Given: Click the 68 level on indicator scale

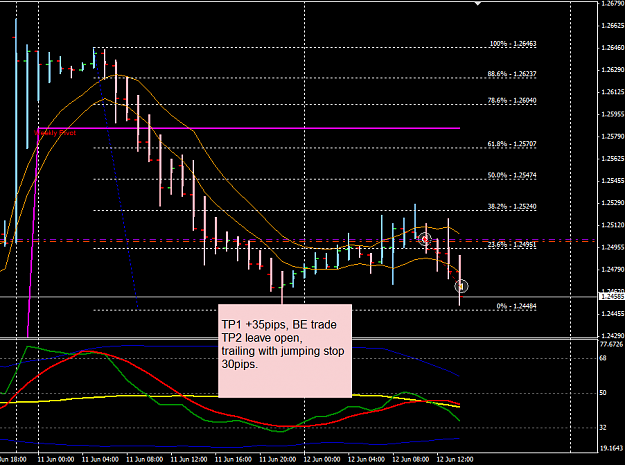Looking at the screenshot, I should (603, 358).
